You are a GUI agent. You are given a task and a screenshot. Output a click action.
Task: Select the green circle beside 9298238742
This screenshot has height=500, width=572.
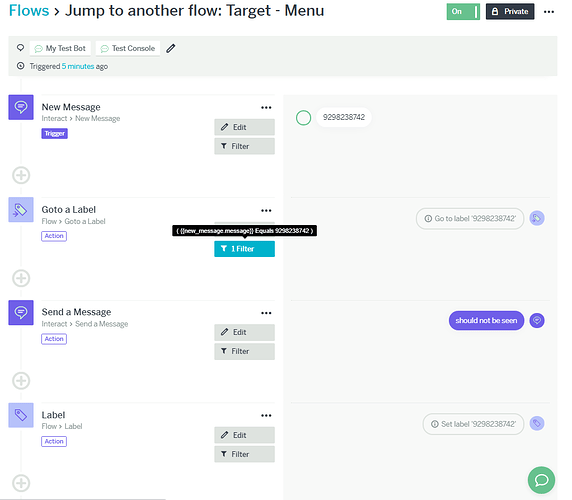(304, 117)
